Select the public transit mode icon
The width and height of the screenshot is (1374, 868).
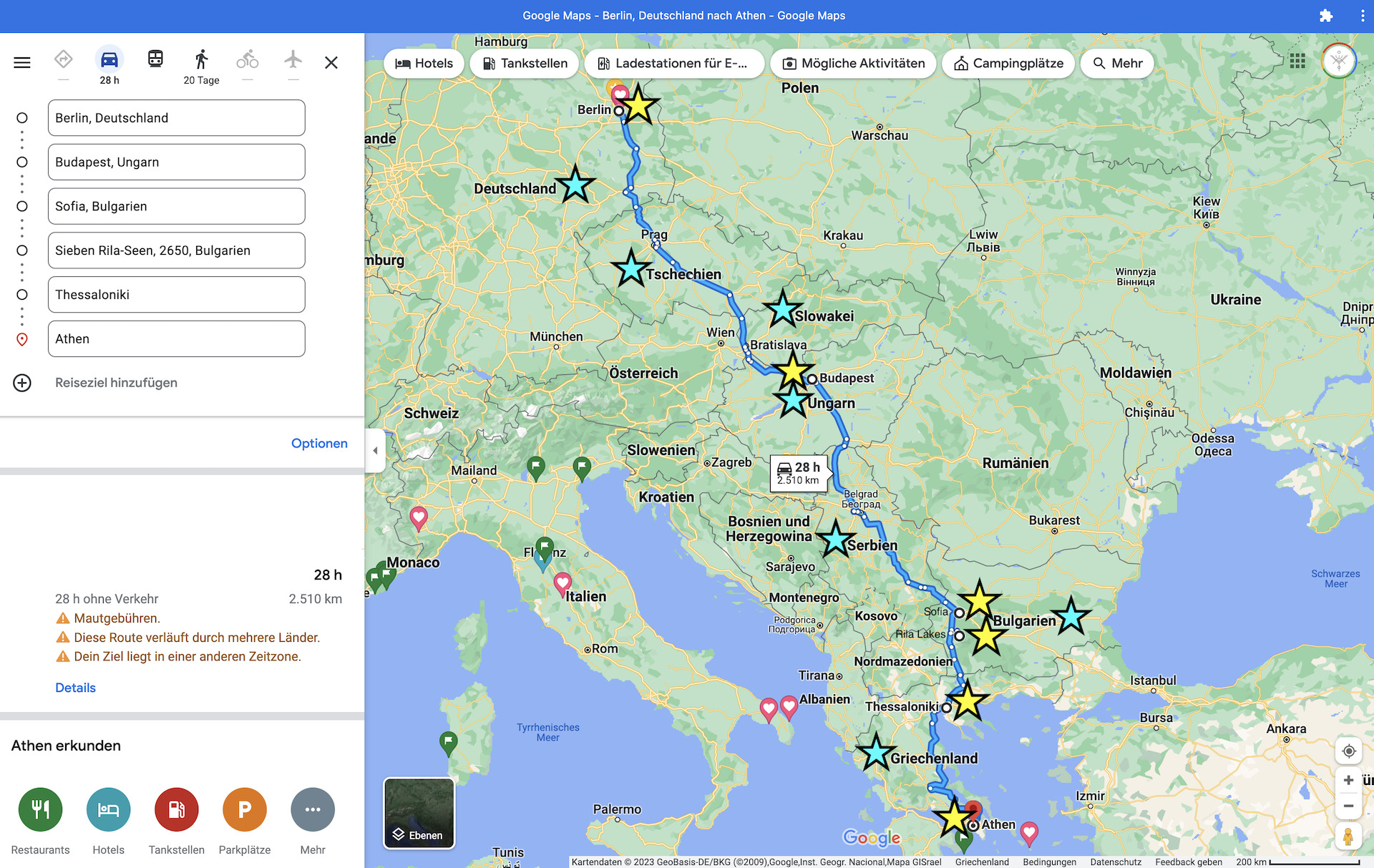click(155, 59)
